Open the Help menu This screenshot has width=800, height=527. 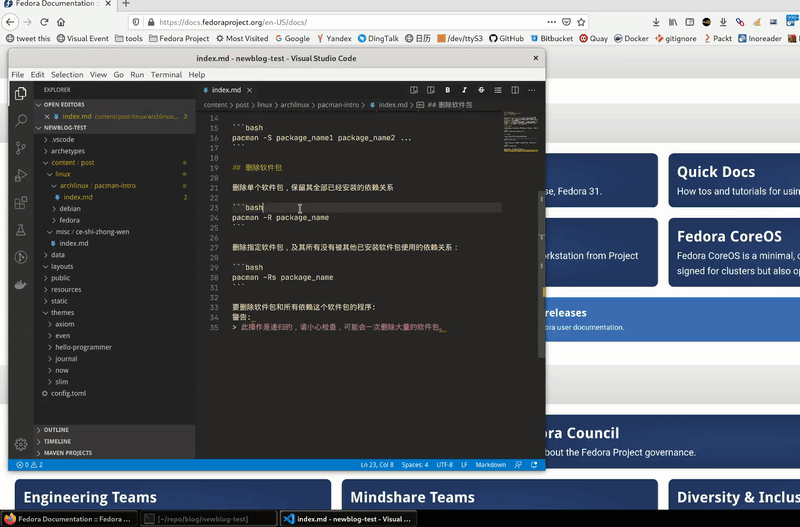[x=197, y=74]
